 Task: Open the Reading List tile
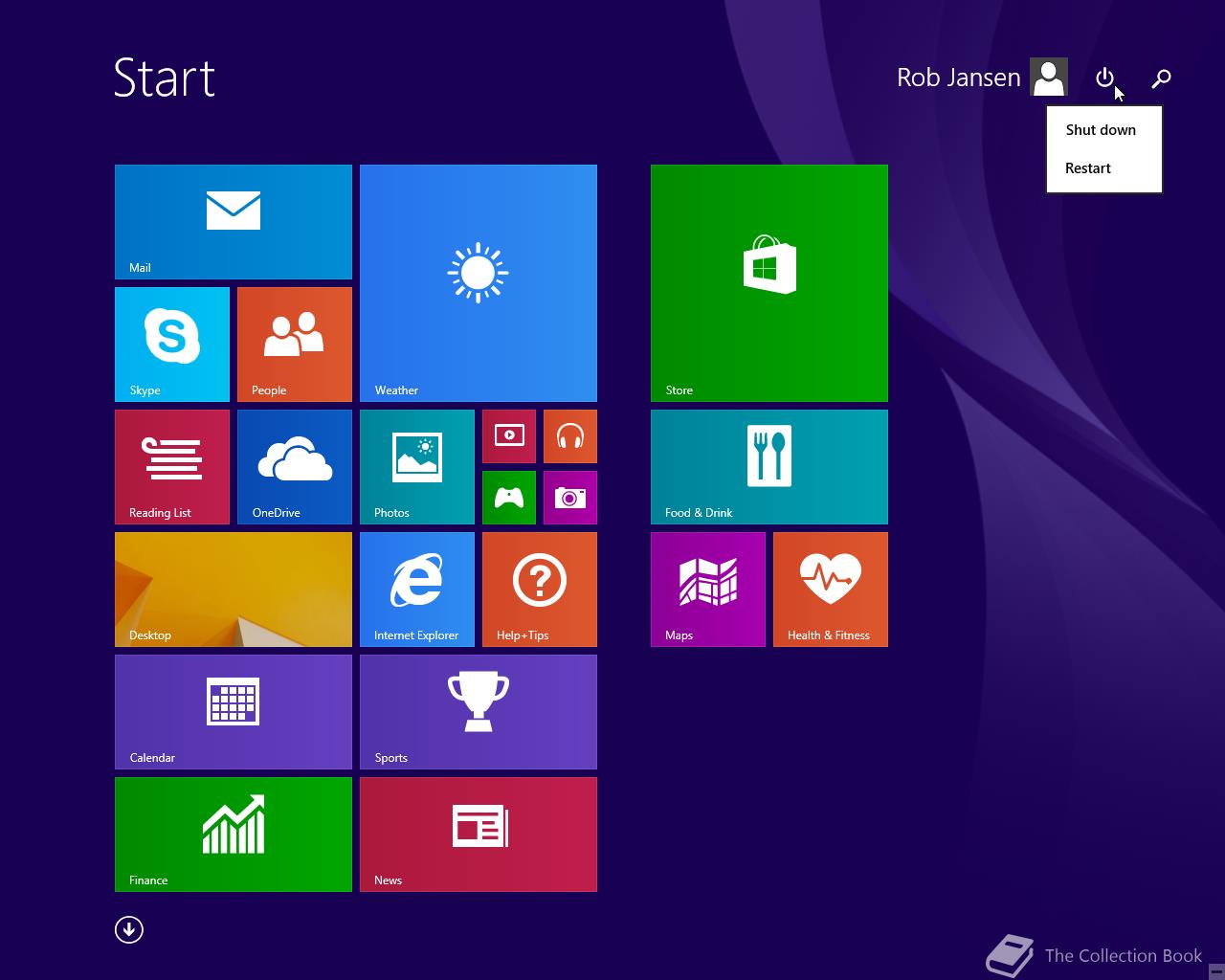point(172,467)
